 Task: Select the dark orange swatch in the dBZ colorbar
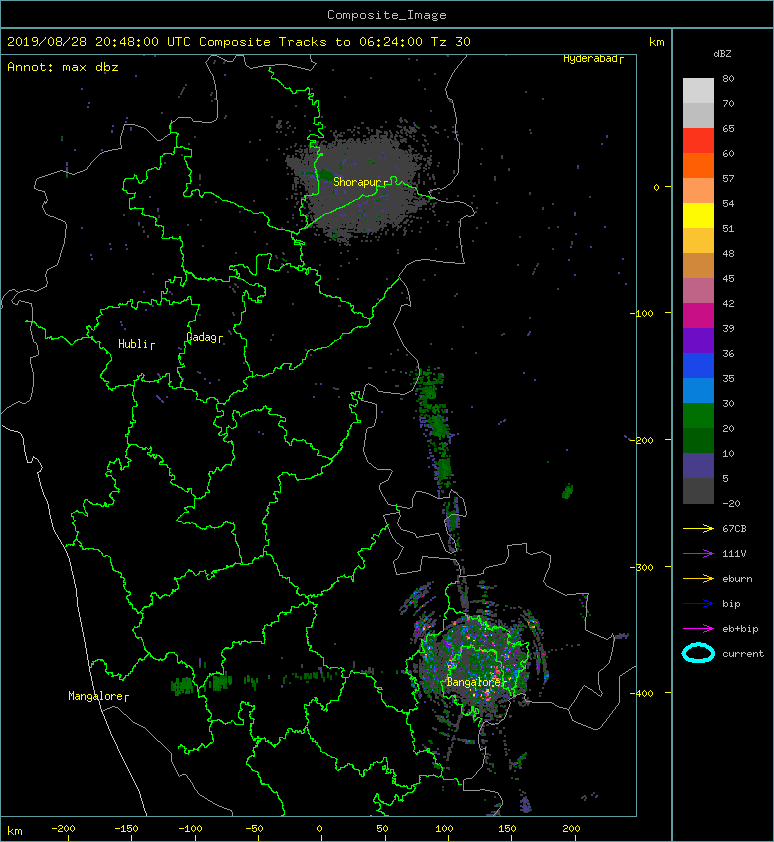click(x=698, y=166)
